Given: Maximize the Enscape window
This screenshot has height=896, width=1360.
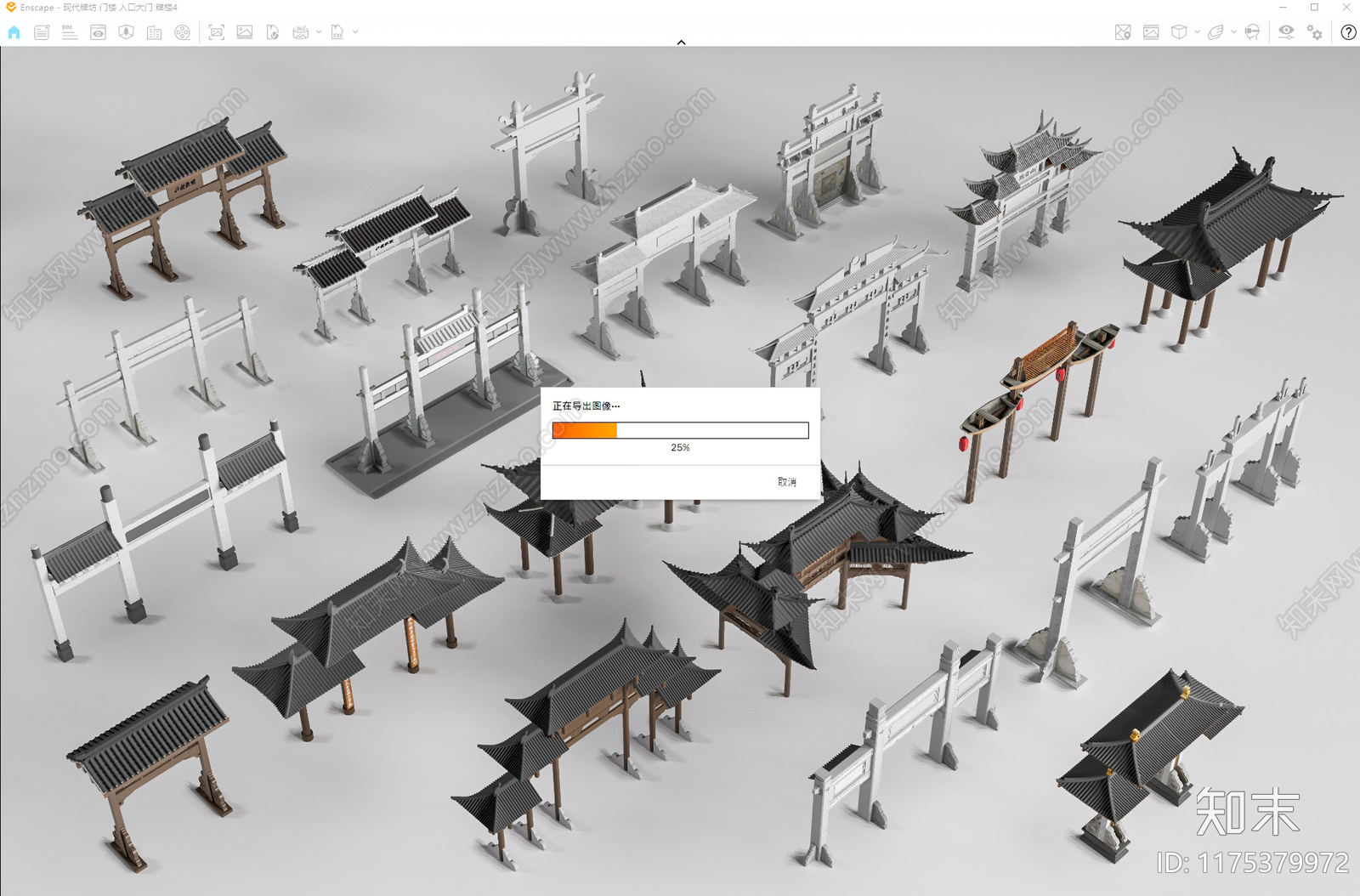Looking at the screenshot, I should click(x=1314, y=7).
